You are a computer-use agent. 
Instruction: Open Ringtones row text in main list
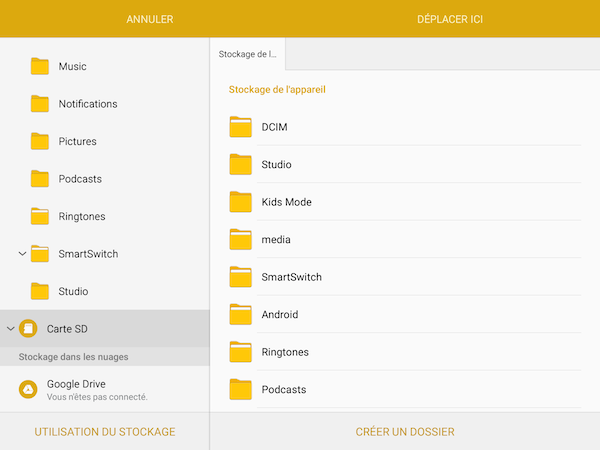coord(285,352)
